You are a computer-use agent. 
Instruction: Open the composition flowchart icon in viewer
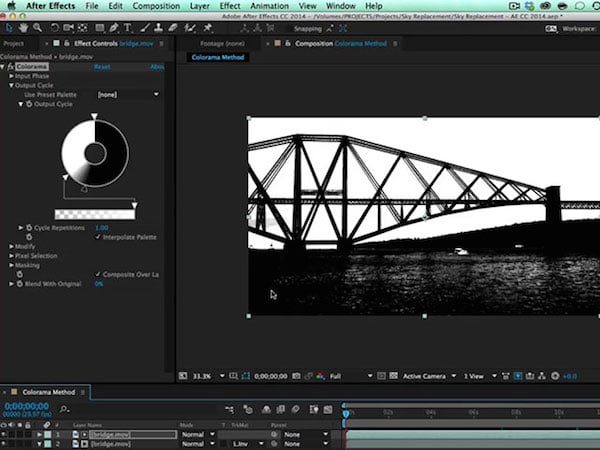pos(542,376)
